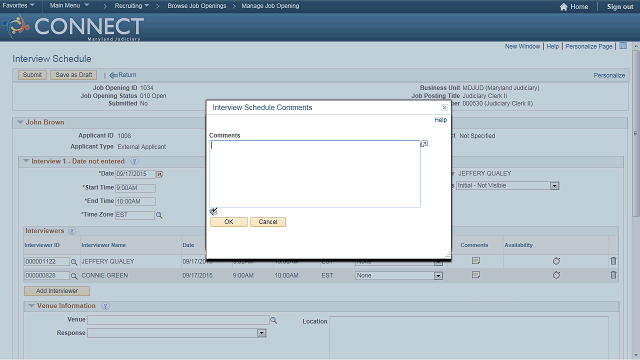Look up interviewer ID 00000828

tap(74, 276)
